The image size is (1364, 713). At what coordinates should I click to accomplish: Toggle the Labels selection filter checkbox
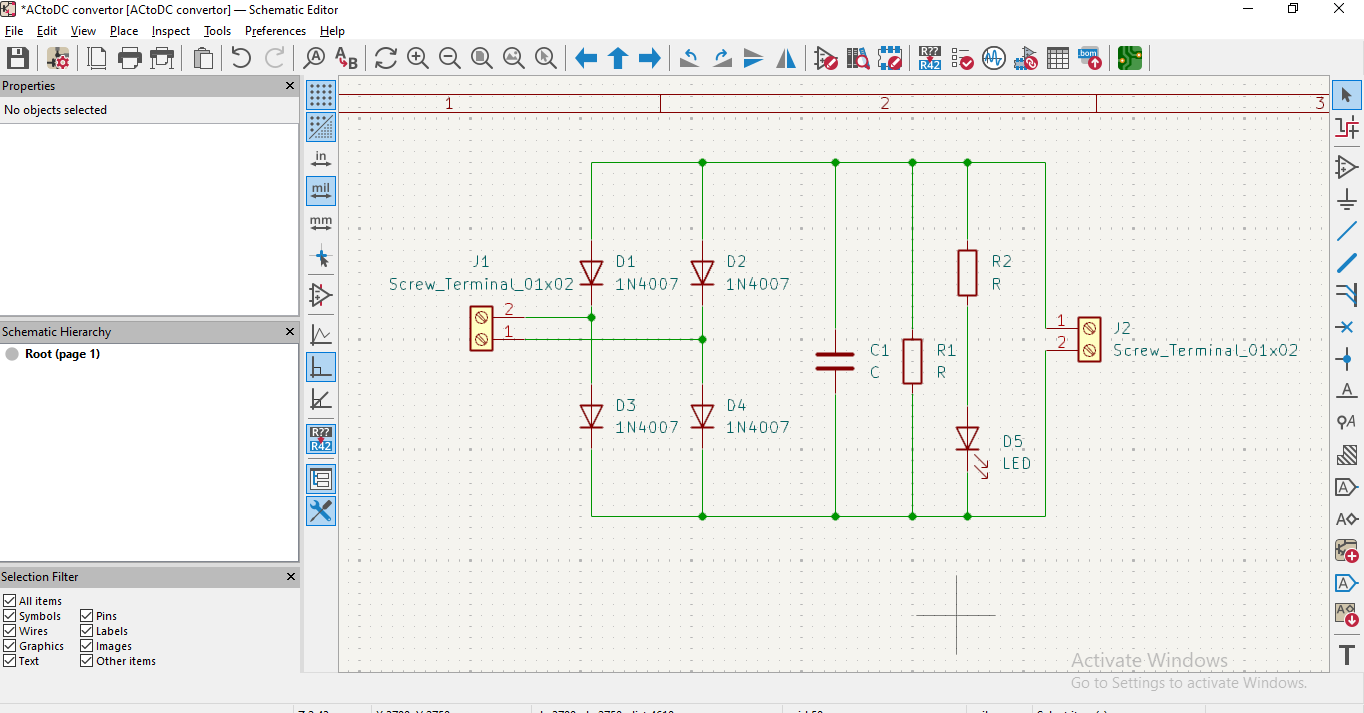(87, 631)
